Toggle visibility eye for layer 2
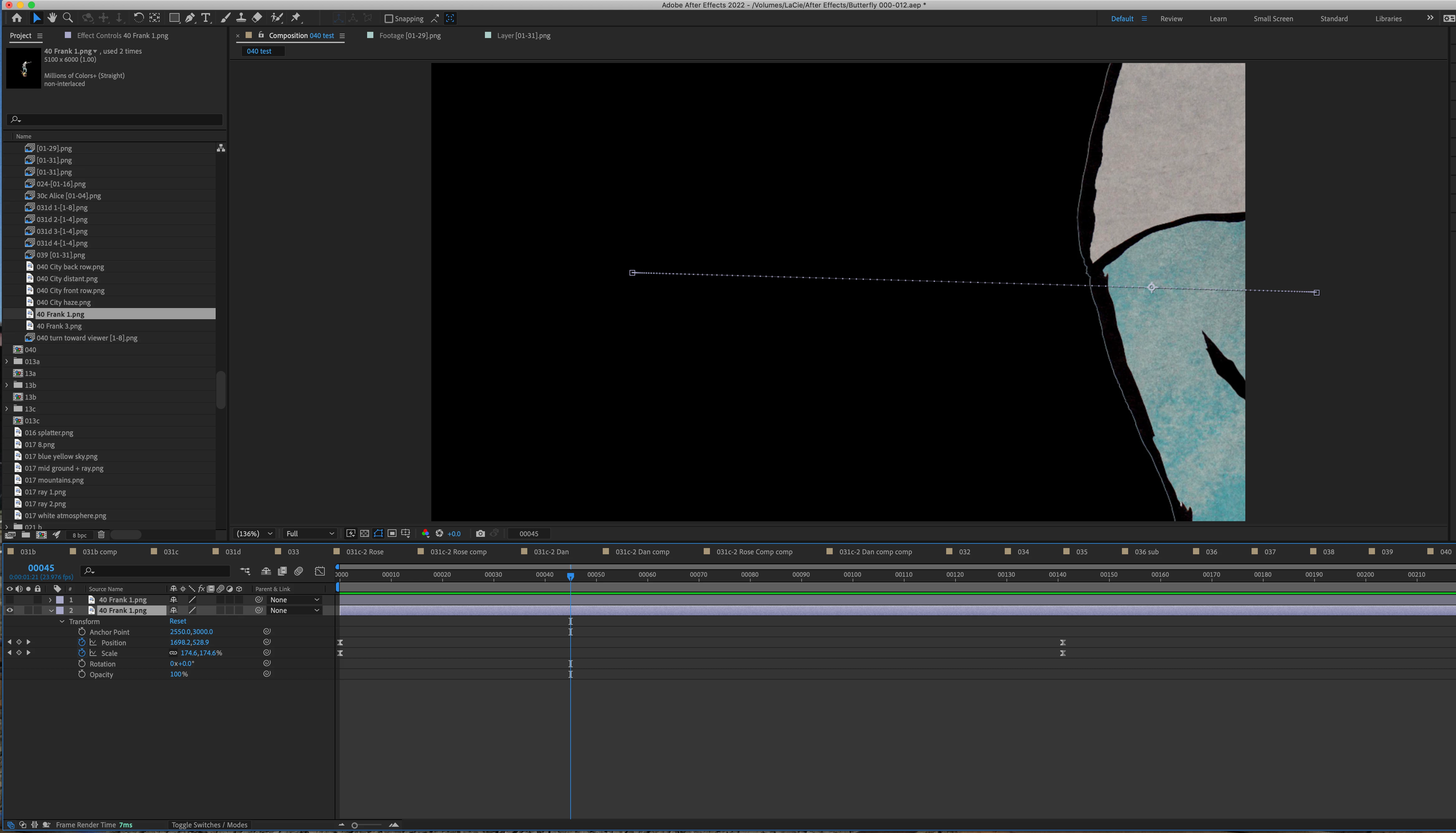The width and height of the screenshot is (1456, 833). pyautogui.click(x=10, y=610)
